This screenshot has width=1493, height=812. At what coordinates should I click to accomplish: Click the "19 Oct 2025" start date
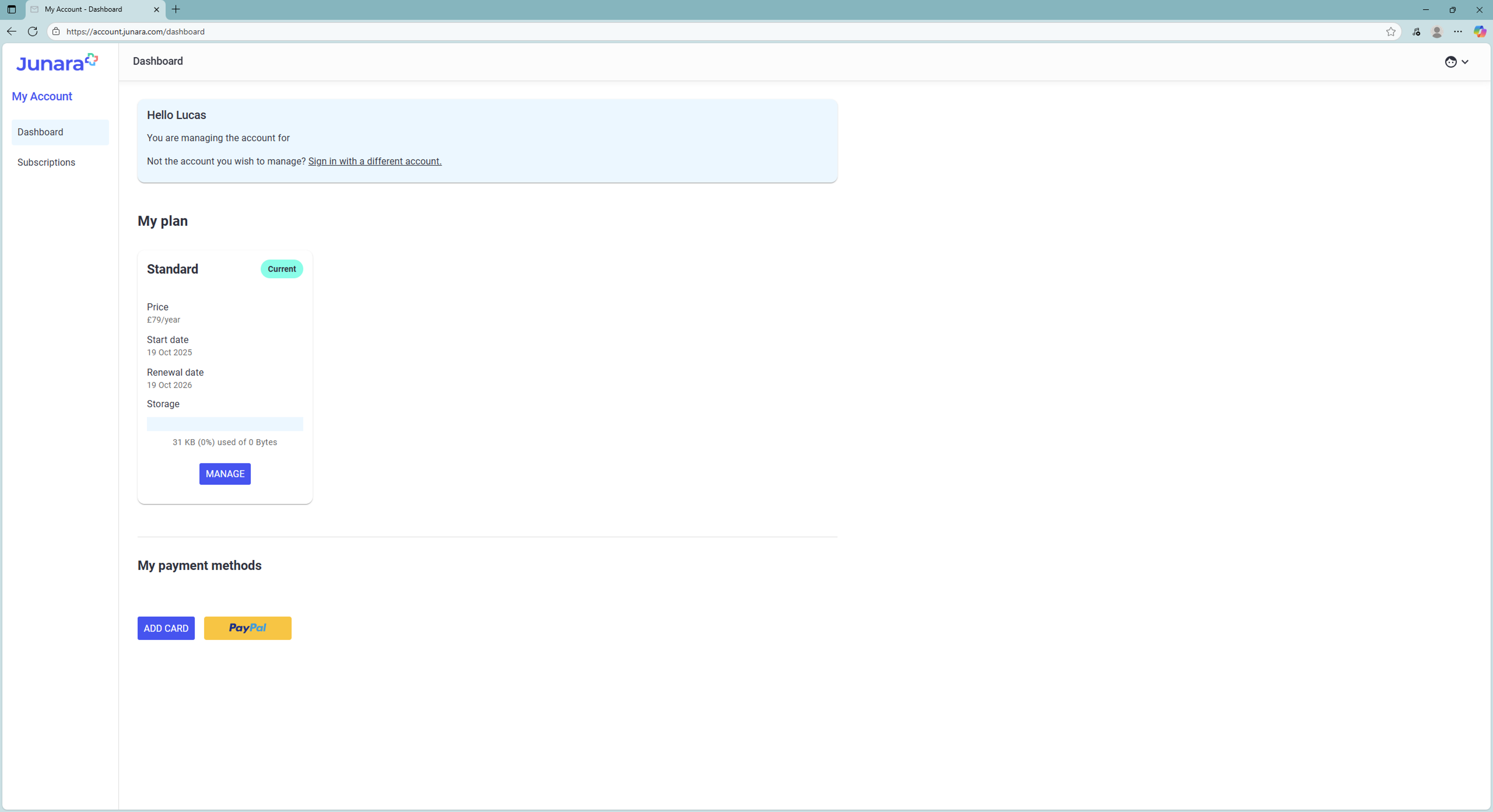[169, 353]
